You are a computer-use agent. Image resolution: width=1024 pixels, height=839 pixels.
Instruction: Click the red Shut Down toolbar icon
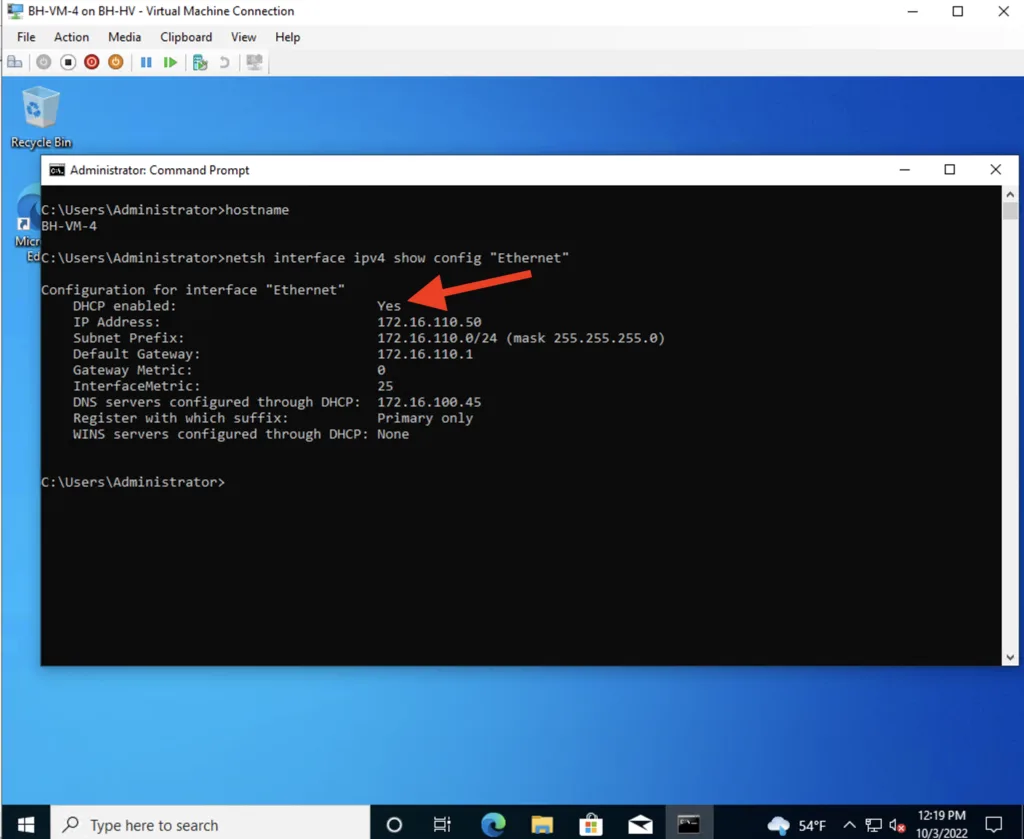coord(91,63)
